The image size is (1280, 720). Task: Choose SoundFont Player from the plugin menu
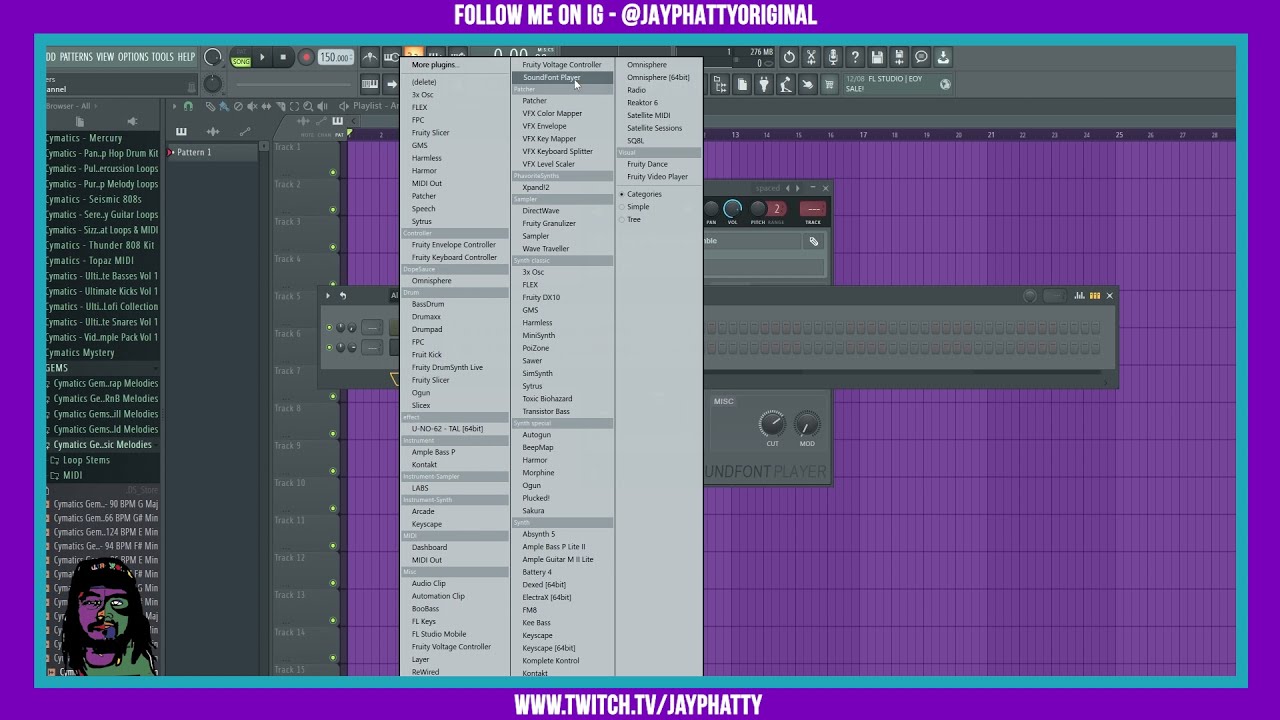pos(562,77)
